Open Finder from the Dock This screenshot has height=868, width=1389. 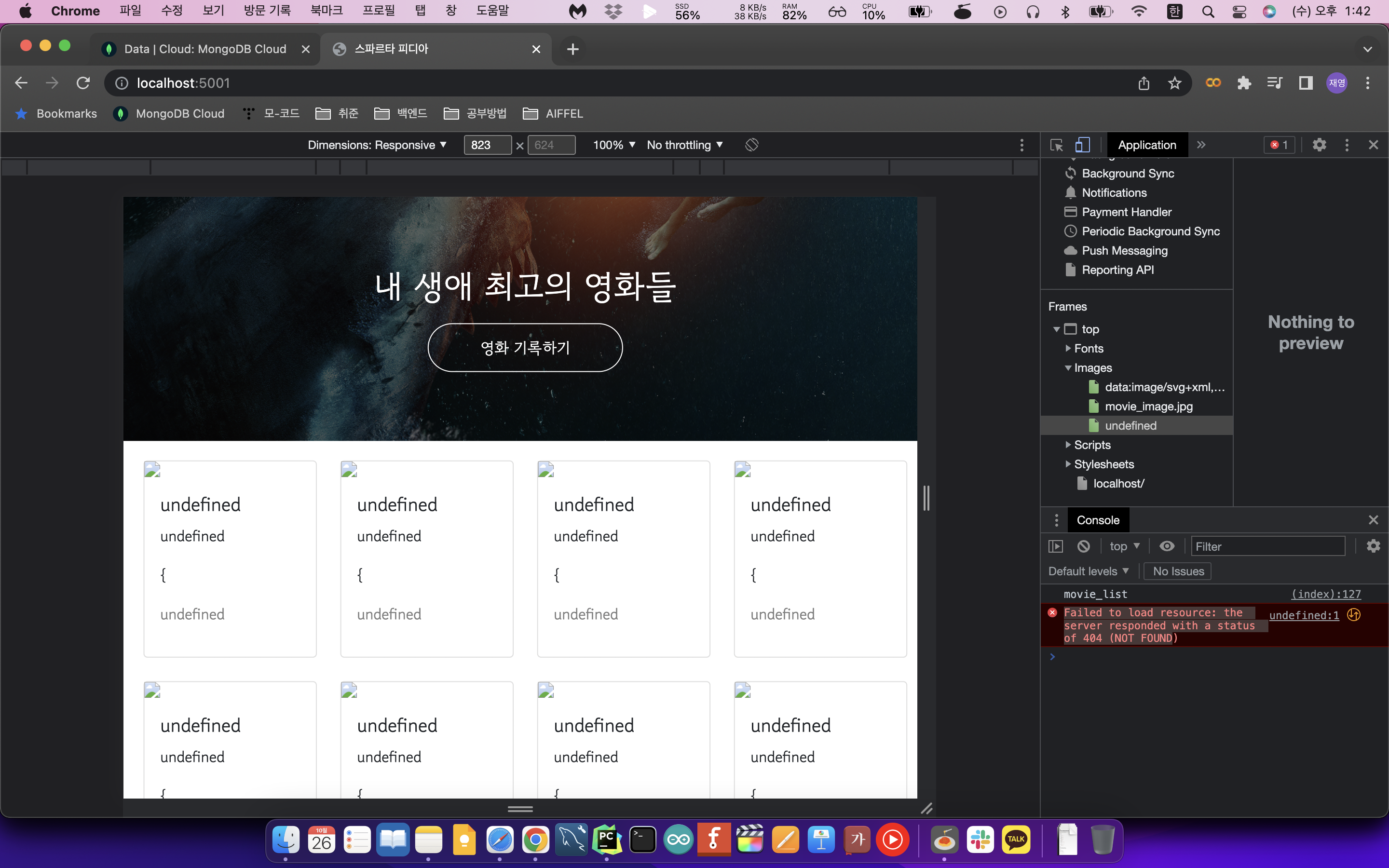coord(285,840)
